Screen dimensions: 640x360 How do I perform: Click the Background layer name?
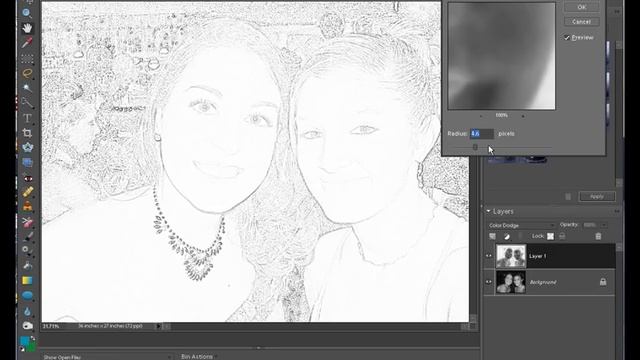[x=543, y=282]
